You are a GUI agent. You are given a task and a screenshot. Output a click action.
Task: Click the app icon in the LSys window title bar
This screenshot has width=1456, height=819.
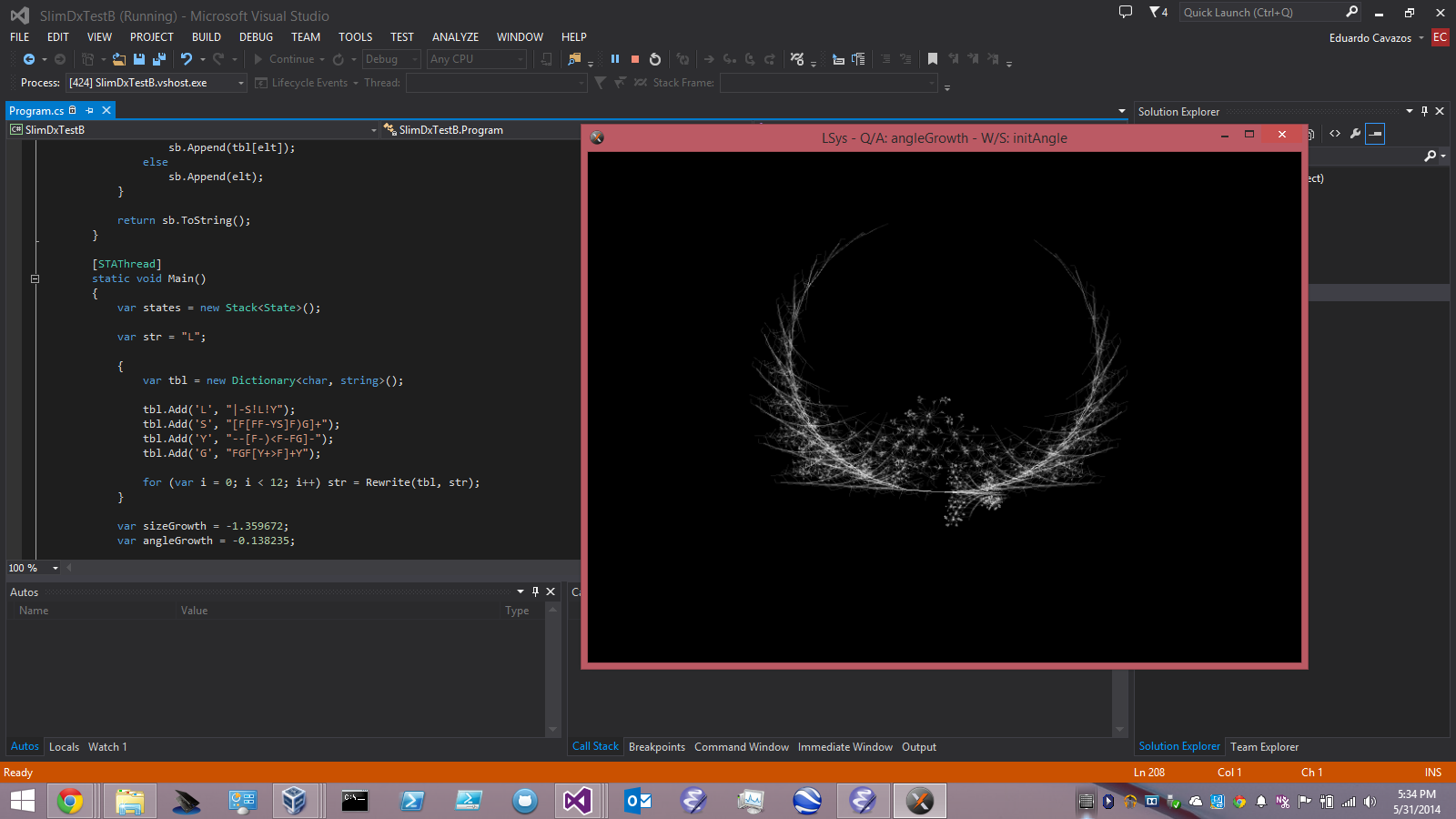(597, 137)
